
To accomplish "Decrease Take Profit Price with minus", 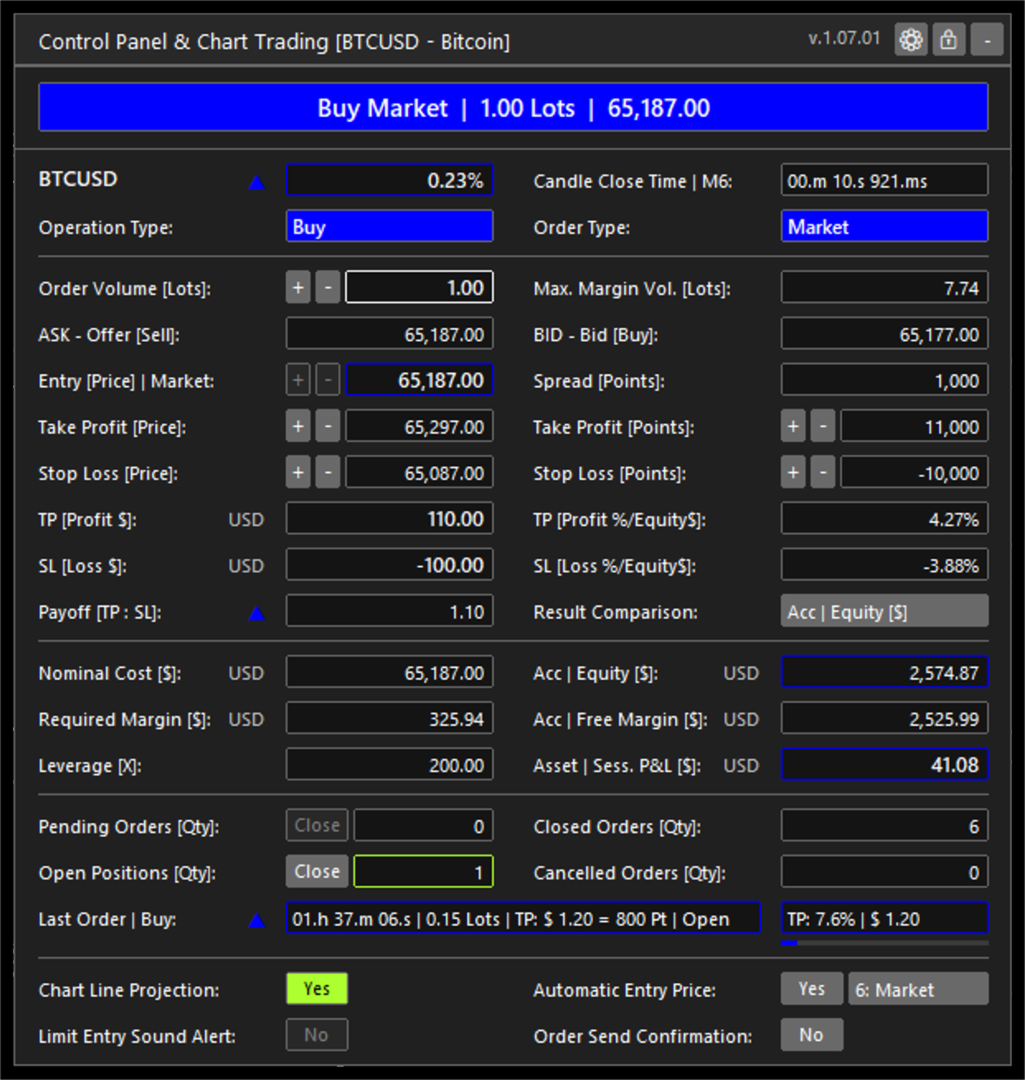I will (328, 426).
